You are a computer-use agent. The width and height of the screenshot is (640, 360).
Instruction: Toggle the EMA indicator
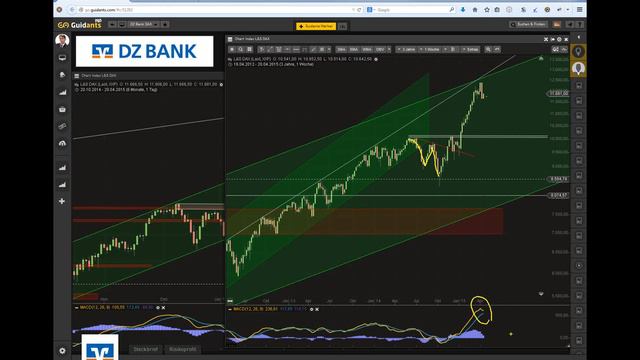[x=354, y=49]
